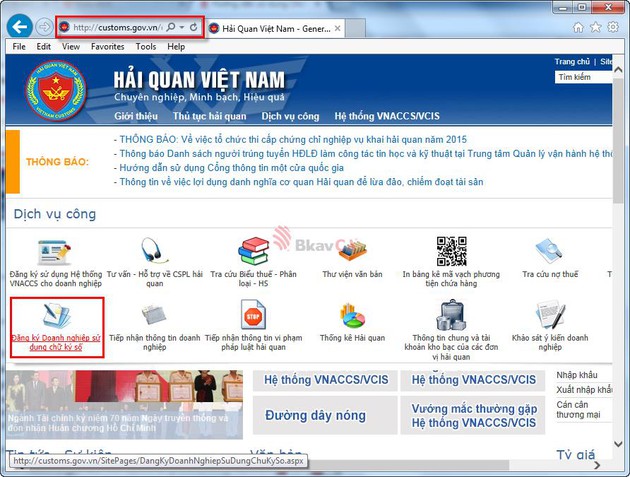Click left Hệ thống VNACCS/VCIS banner above Đường dây nóng
The width and height of the screenshot is (630, 477).
pyautogui.click(x=325, y=380)
